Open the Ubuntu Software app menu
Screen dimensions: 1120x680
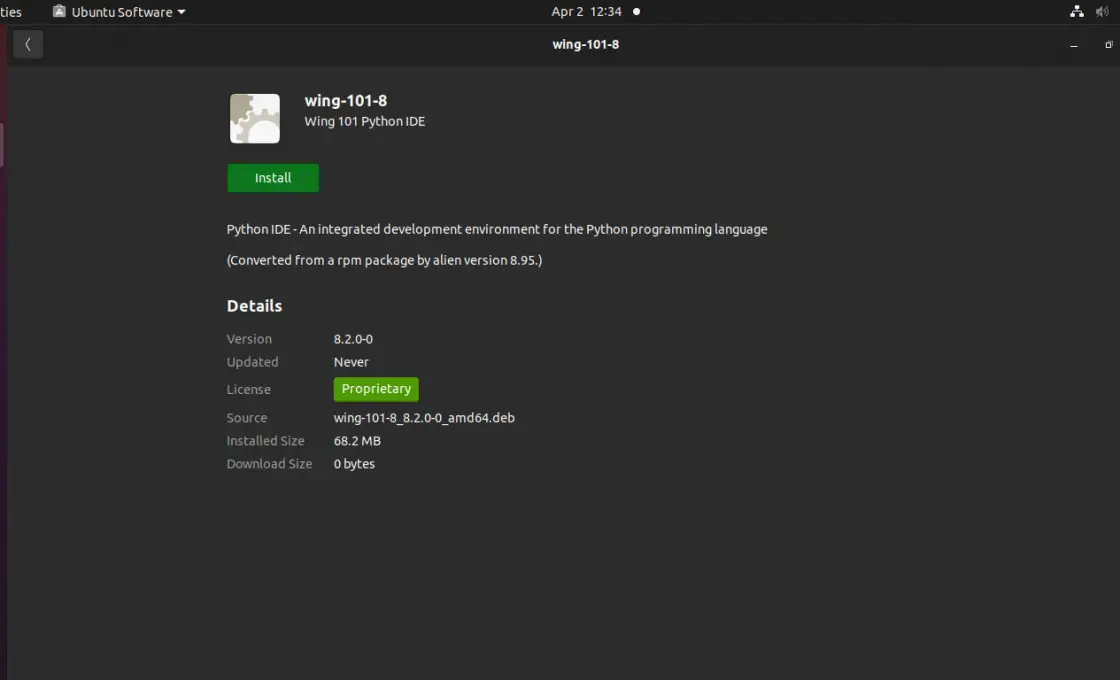(119, 12)
